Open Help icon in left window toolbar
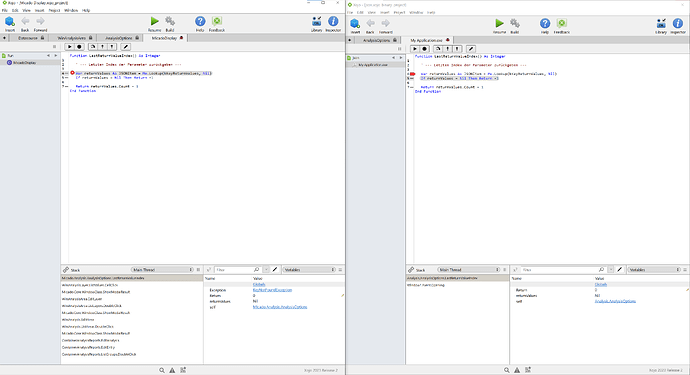This screenshot has height=375, width=690. point(200,21)
